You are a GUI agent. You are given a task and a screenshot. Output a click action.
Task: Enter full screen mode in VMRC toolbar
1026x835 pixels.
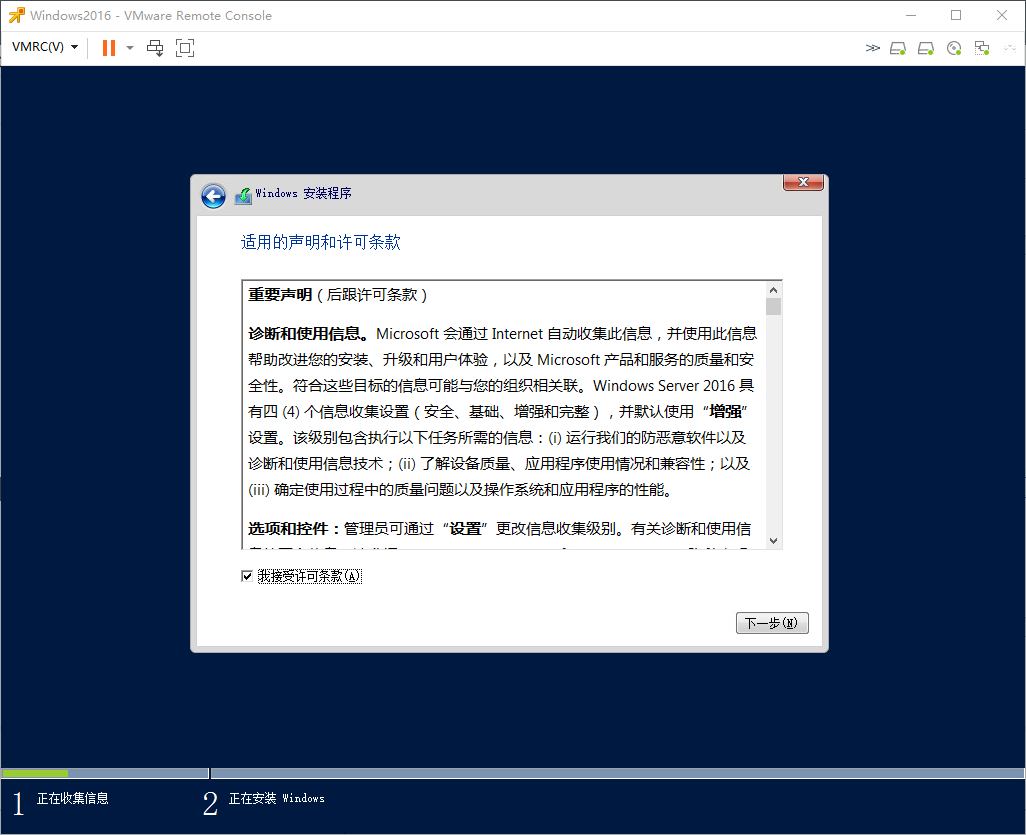(185, 48)
